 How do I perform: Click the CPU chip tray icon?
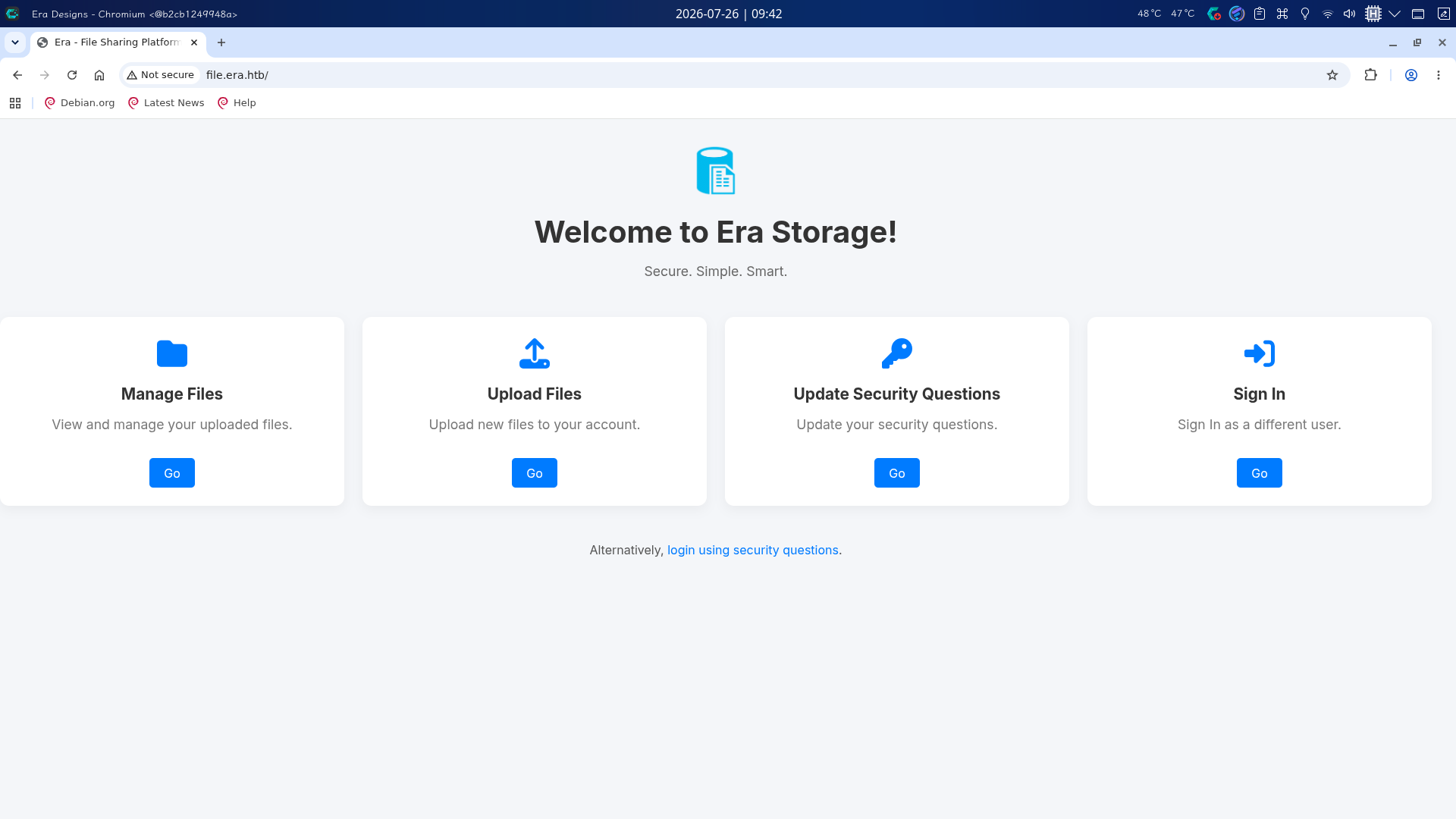click(x=1373, y=14)
